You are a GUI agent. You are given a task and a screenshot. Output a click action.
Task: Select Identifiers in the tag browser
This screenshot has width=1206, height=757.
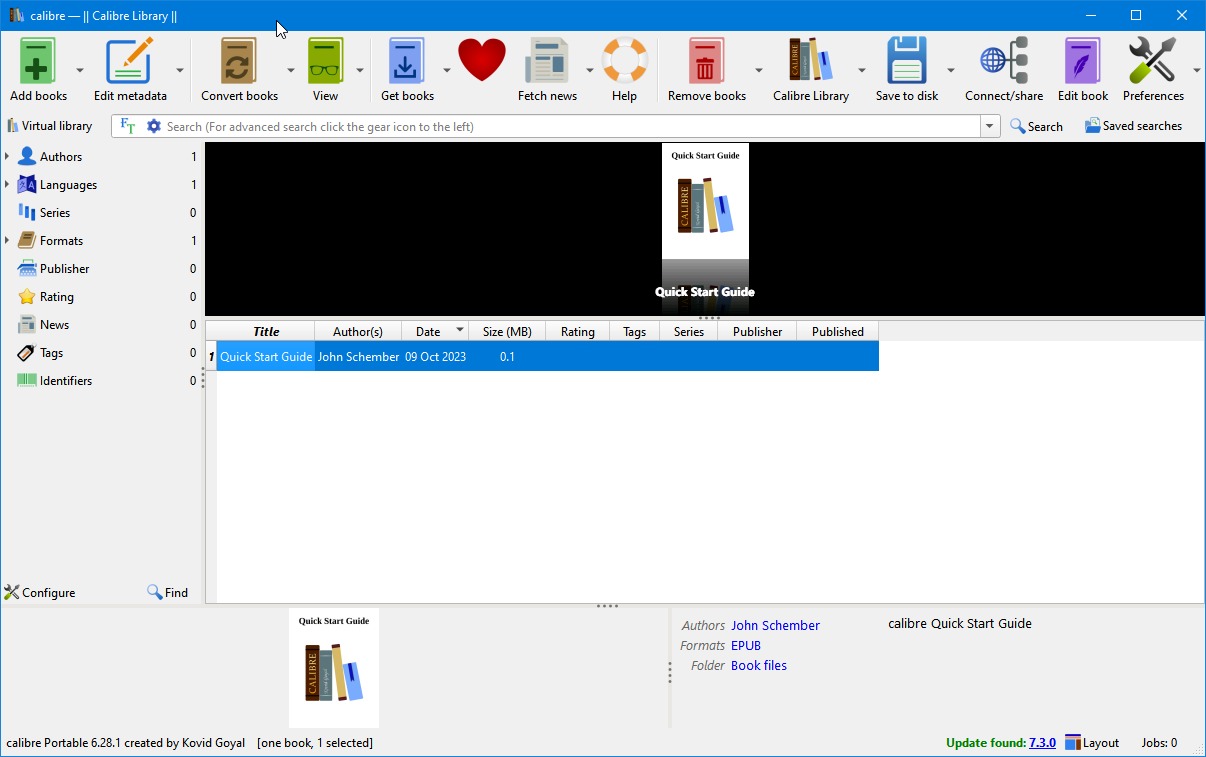[66, 381]
